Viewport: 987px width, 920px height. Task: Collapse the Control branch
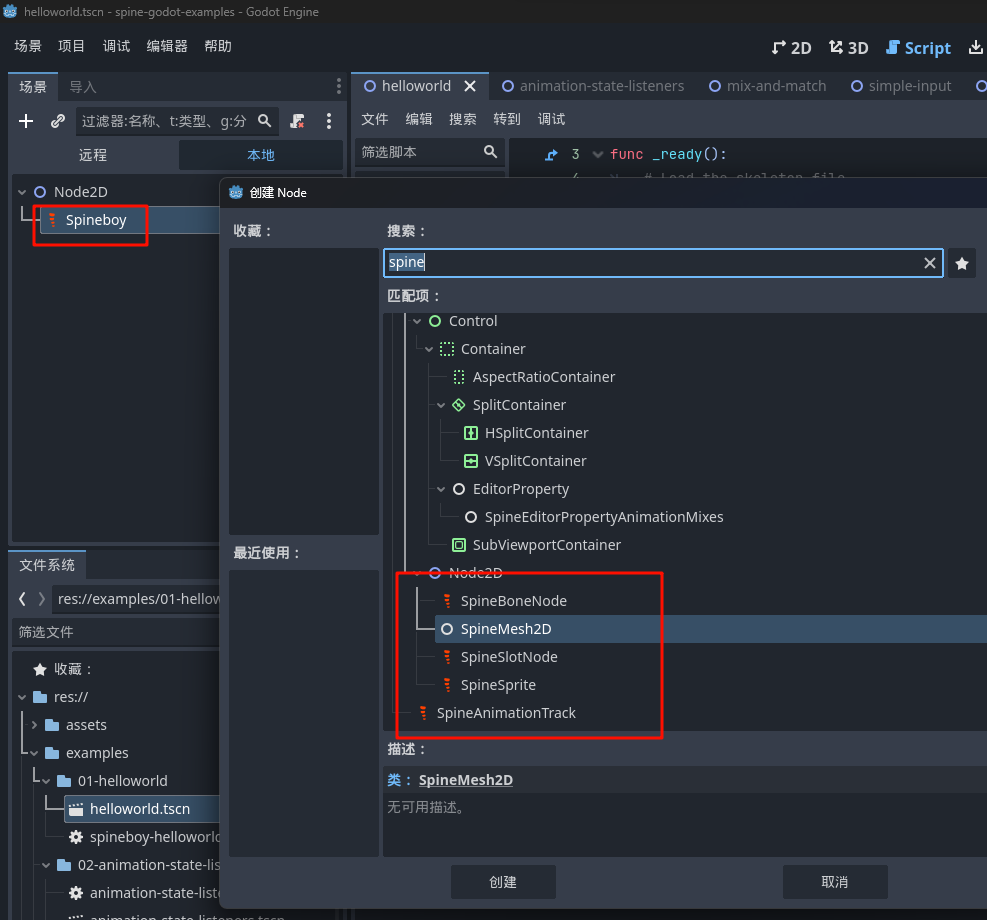[417, 322]
